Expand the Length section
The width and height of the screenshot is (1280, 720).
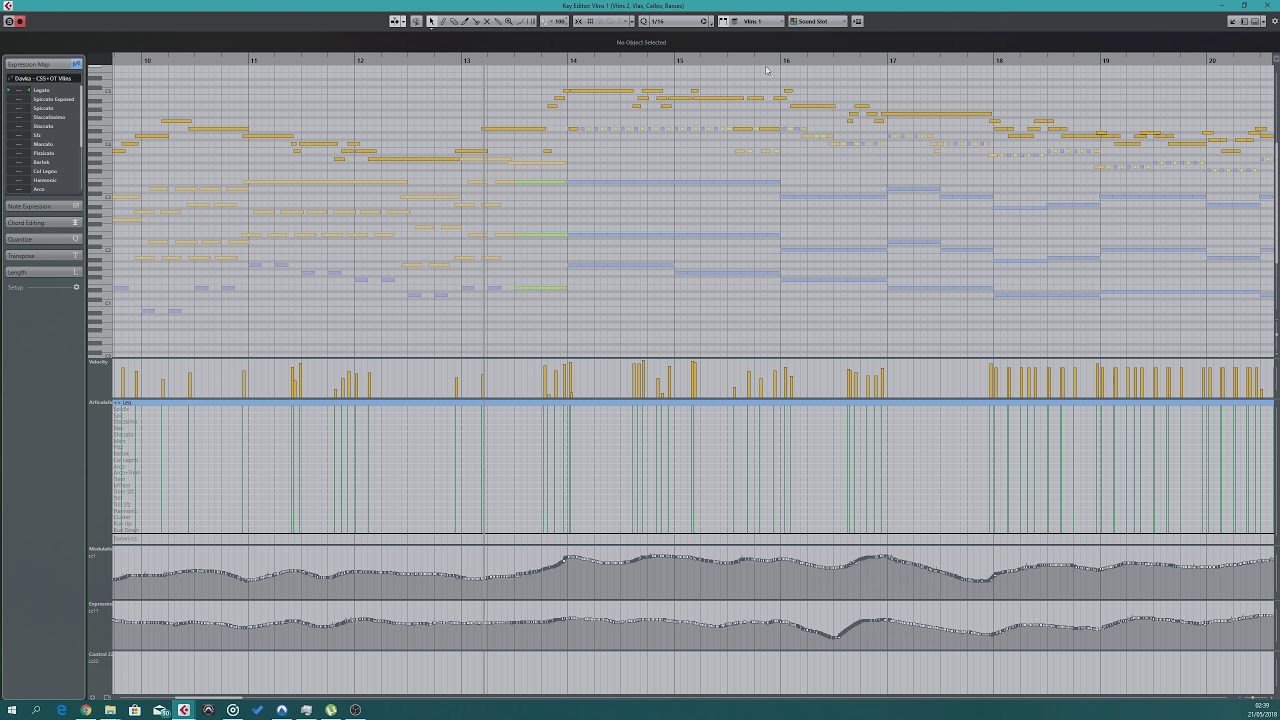click(x=43, y=272)
